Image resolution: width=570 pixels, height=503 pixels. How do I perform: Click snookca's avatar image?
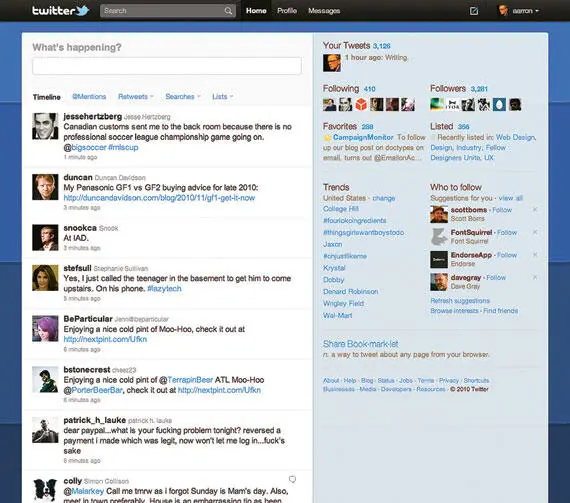point(45,238)
